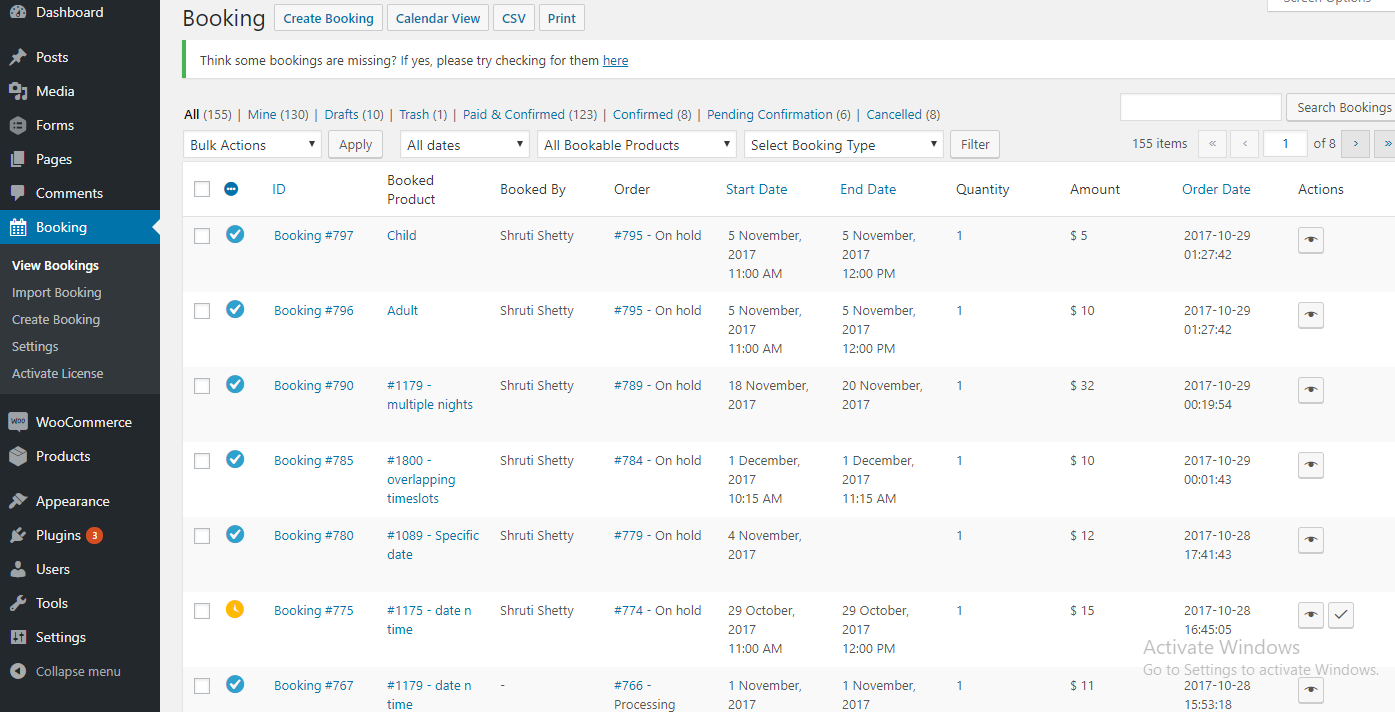
Task: Open the Select Booking Type dropdown
Action: (x=843, y=144)
